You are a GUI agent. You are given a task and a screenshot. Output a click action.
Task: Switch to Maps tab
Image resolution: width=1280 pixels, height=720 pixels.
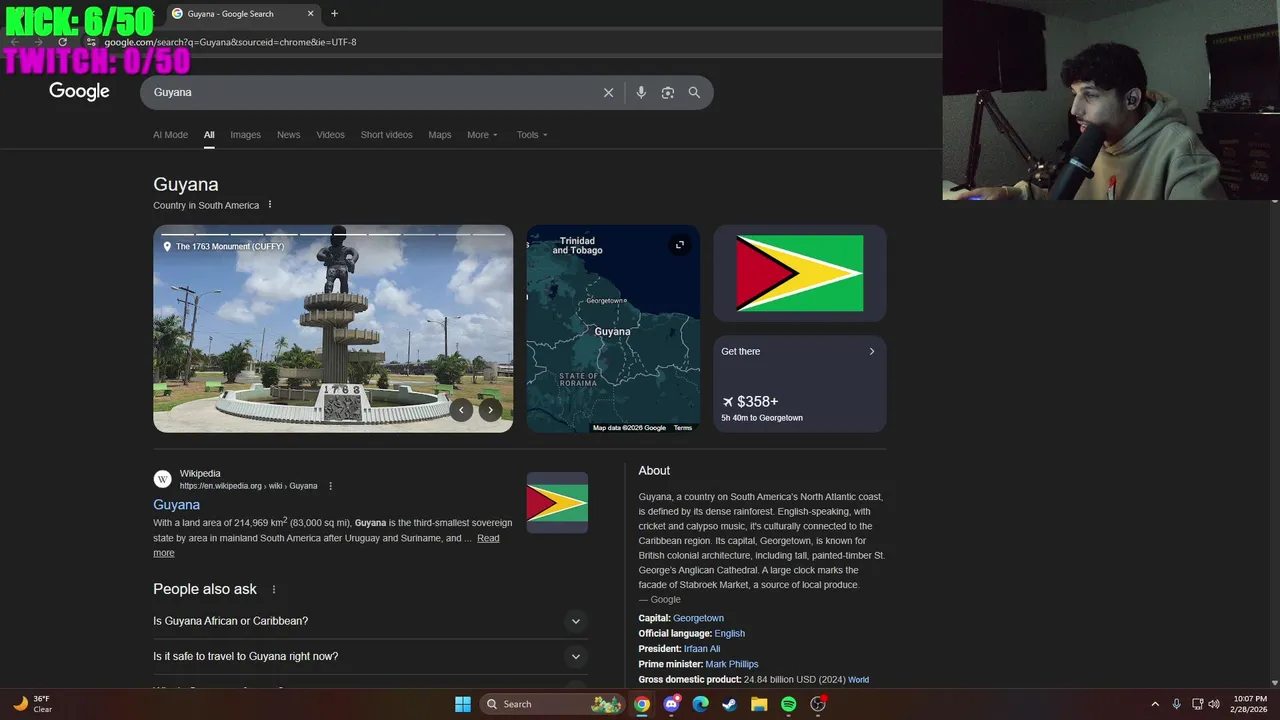pos(440,135)
